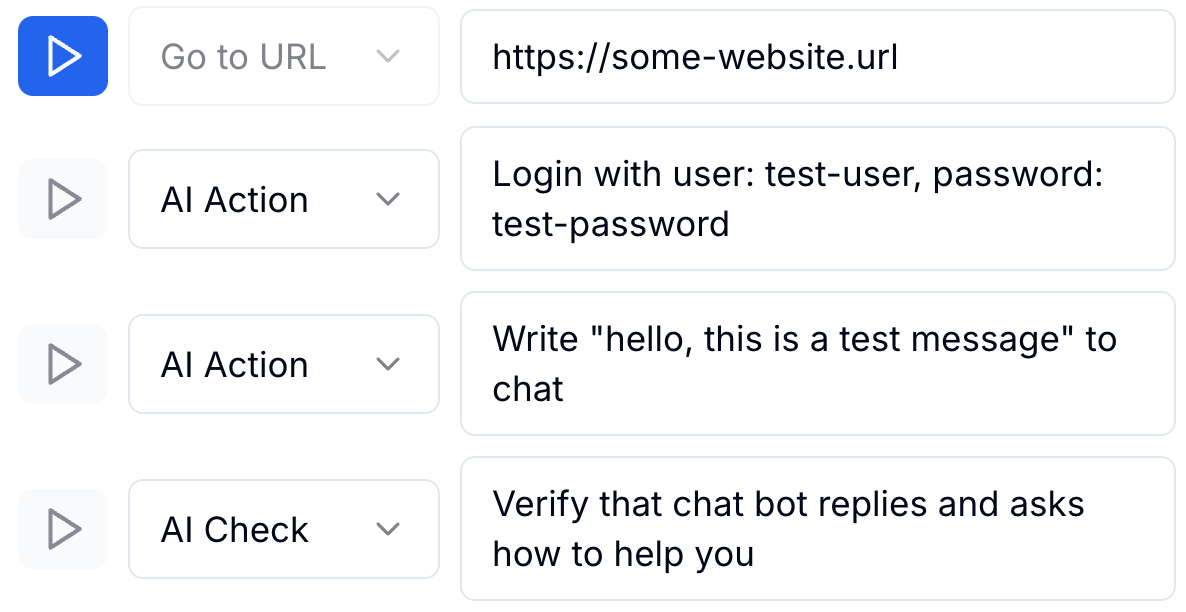Image resolution: width=1186 pixels, height=612 pixels.
Task: Click 'AI Action' label on the login row
Action: click(x=234, y=200)
